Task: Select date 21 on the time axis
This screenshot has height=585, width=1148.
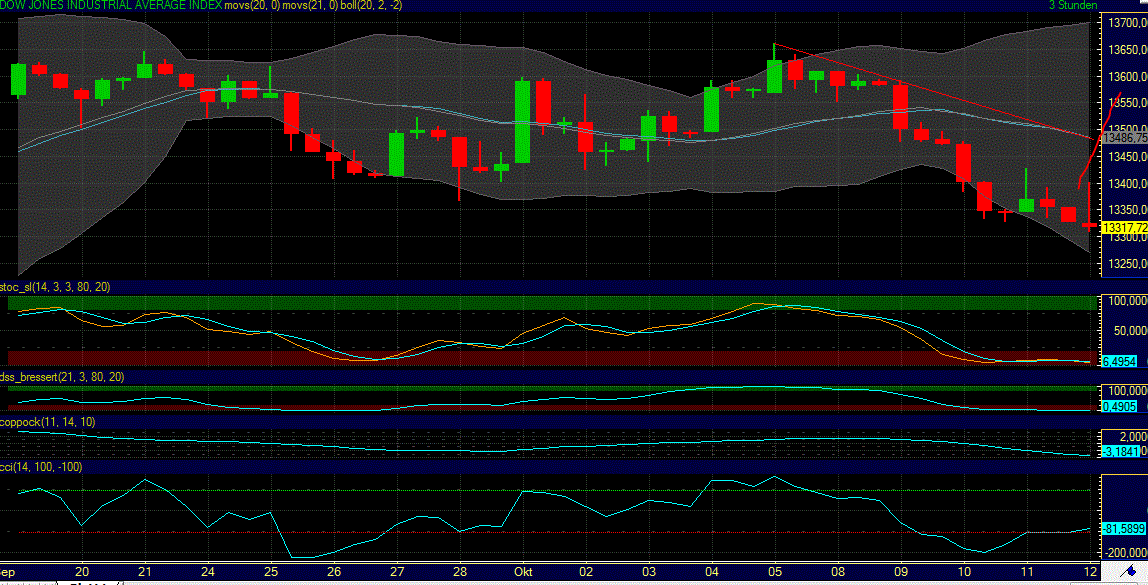Action: point(145,571)
